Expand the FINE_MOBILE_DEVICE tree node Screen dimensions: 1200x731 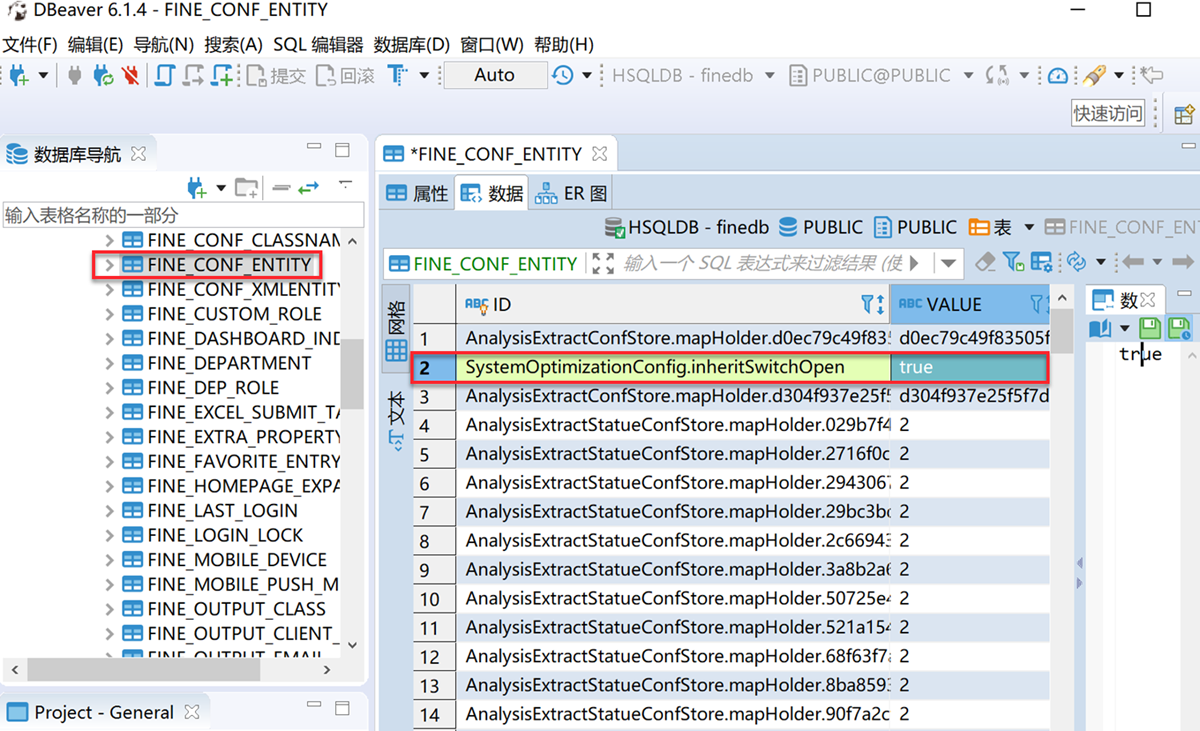click(110, 559)
